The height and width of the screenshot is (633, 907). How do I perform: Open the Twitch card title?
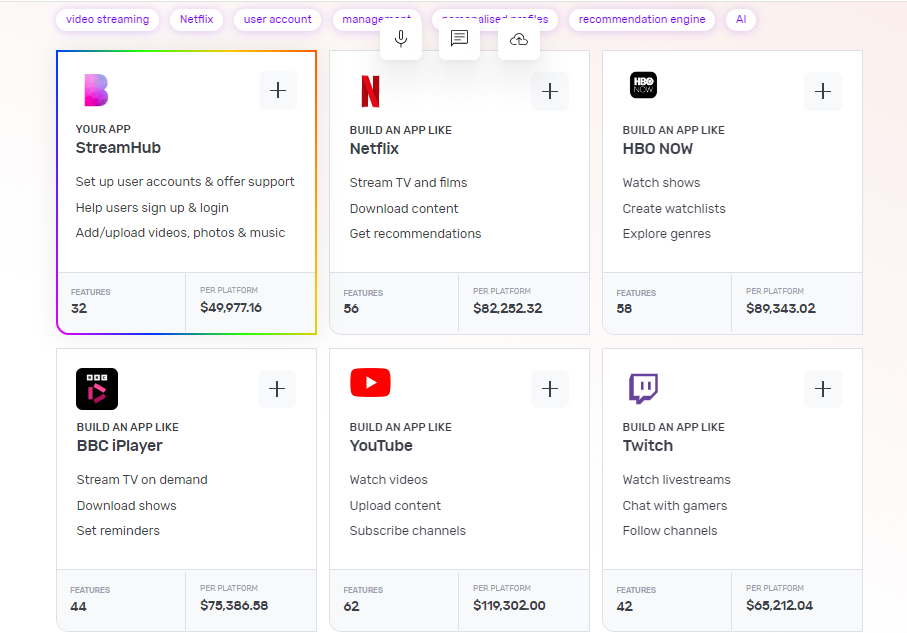(648, 446)
